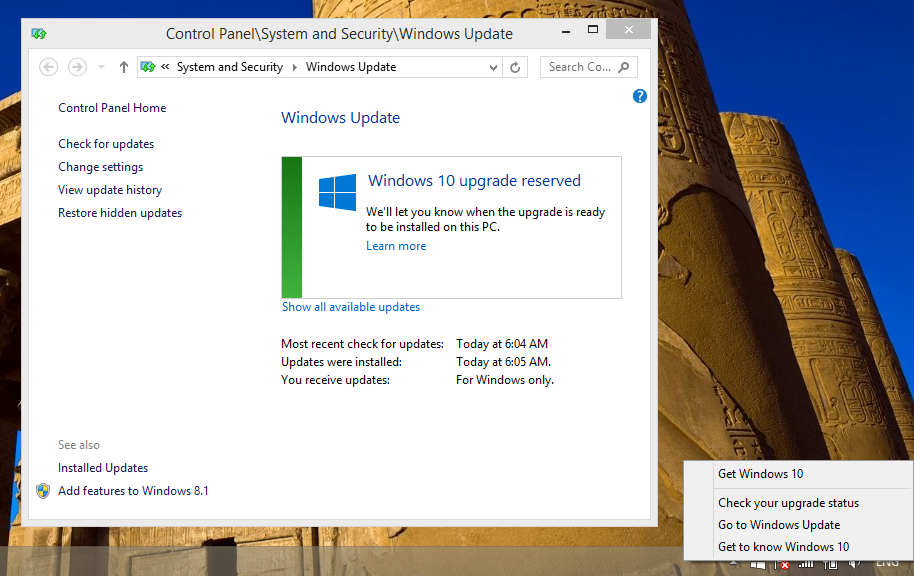Viewport: 914px width, 576px height.
Task: Open Restore hidden updates
Action: pyautogui.click(x=120, y=213)
